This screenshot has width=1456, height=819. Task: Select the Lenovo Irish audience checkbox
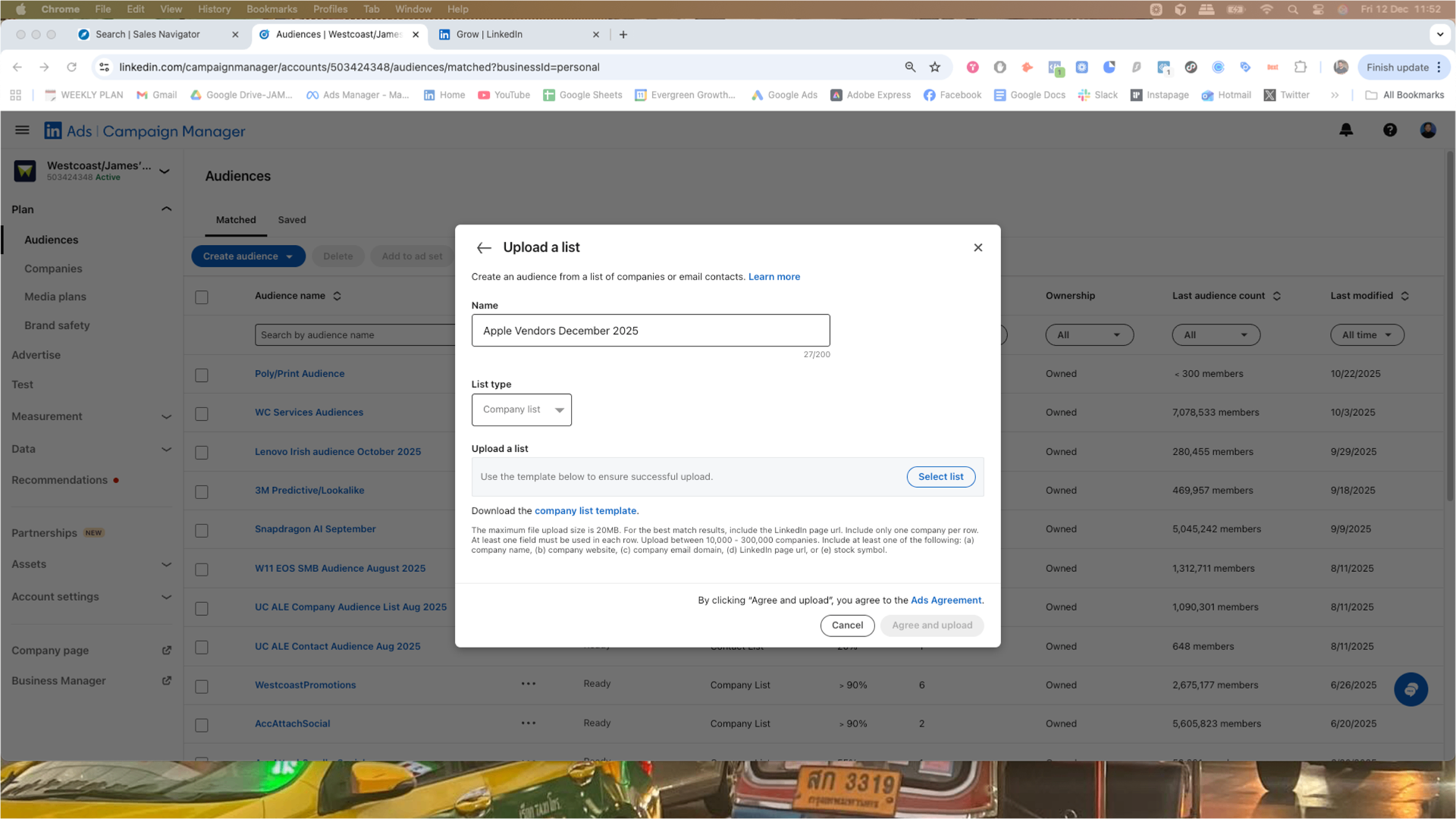202,453
